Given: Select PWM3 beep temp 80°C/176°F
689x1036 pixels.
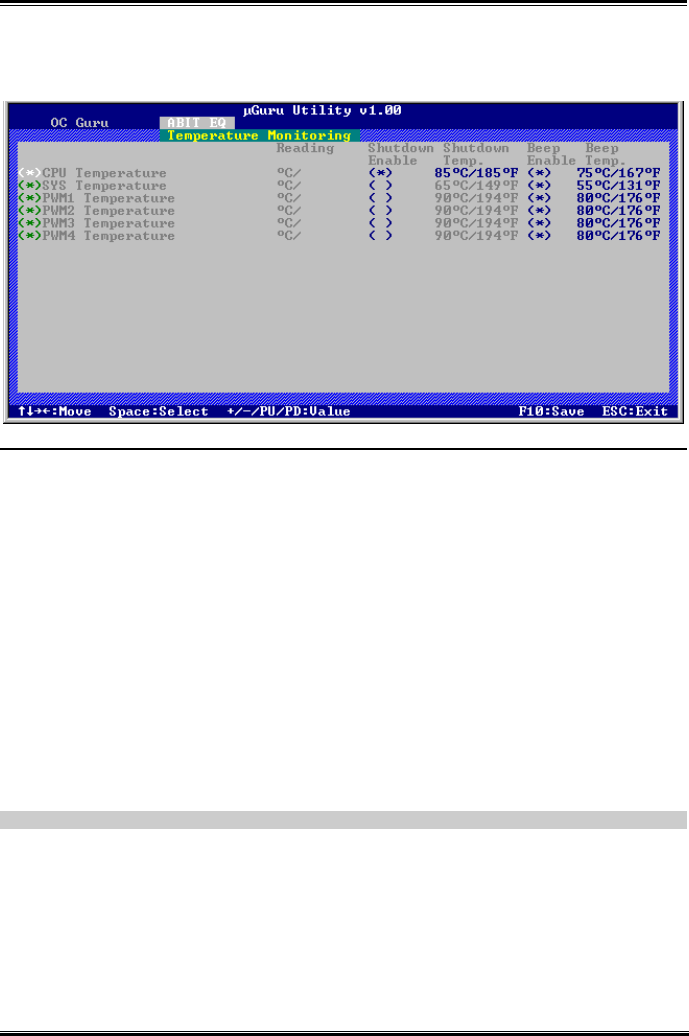Looking at the screenshot, I should [x=618, y=223].
